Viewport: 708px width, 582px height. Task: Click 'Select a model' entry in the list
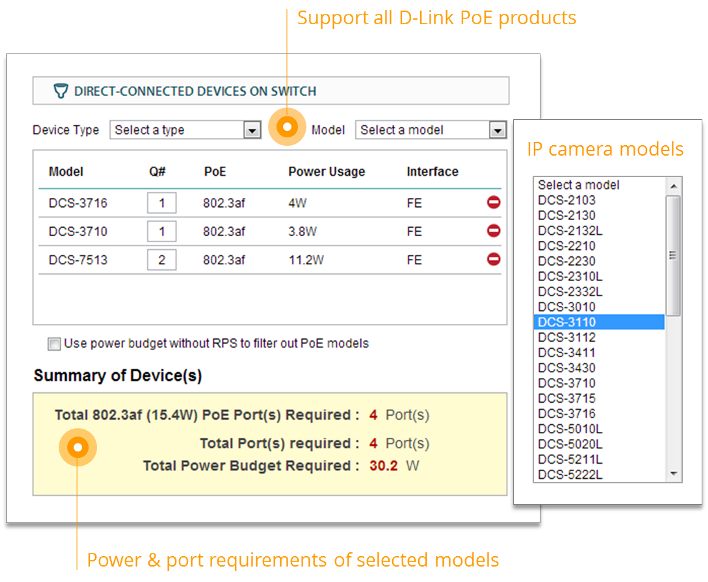(599, 185)
